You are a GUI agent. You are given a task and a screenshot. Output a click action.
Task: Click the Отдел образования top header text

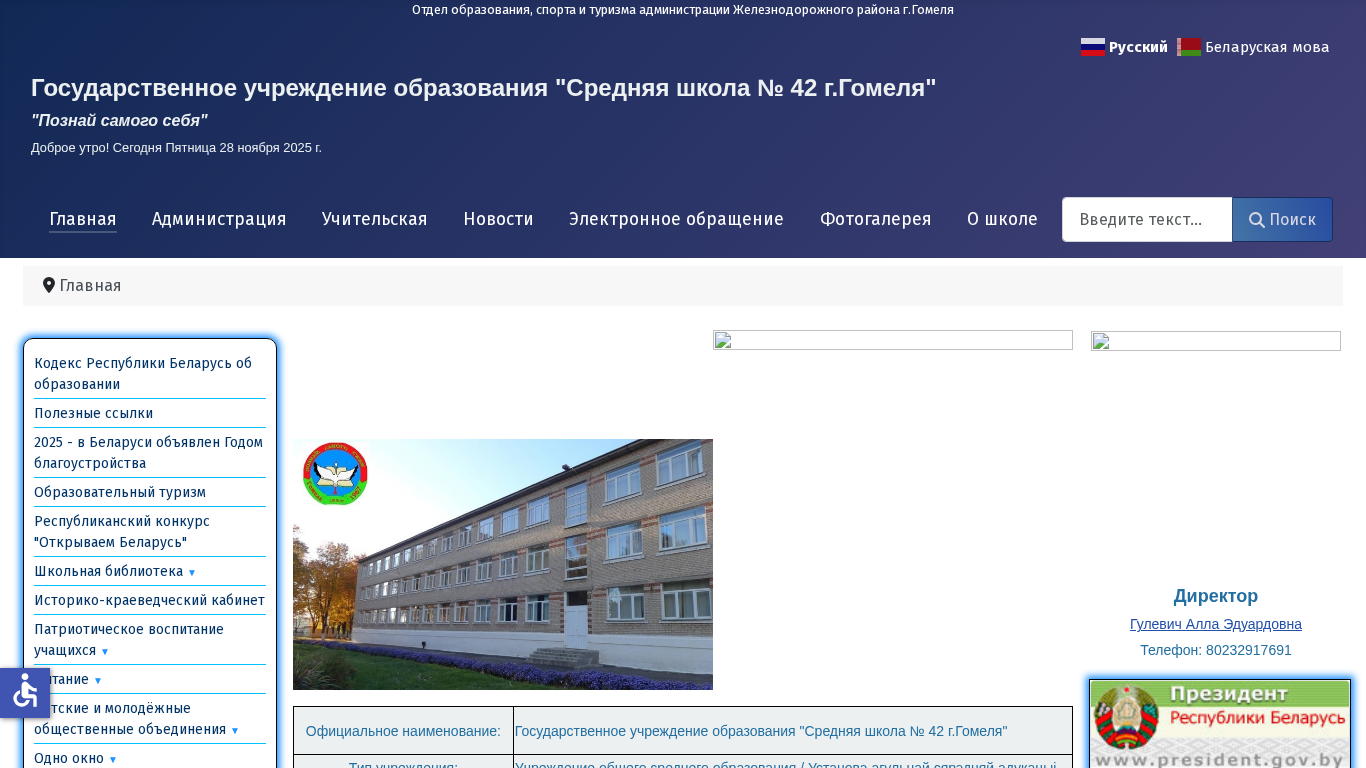coord(683,10)
